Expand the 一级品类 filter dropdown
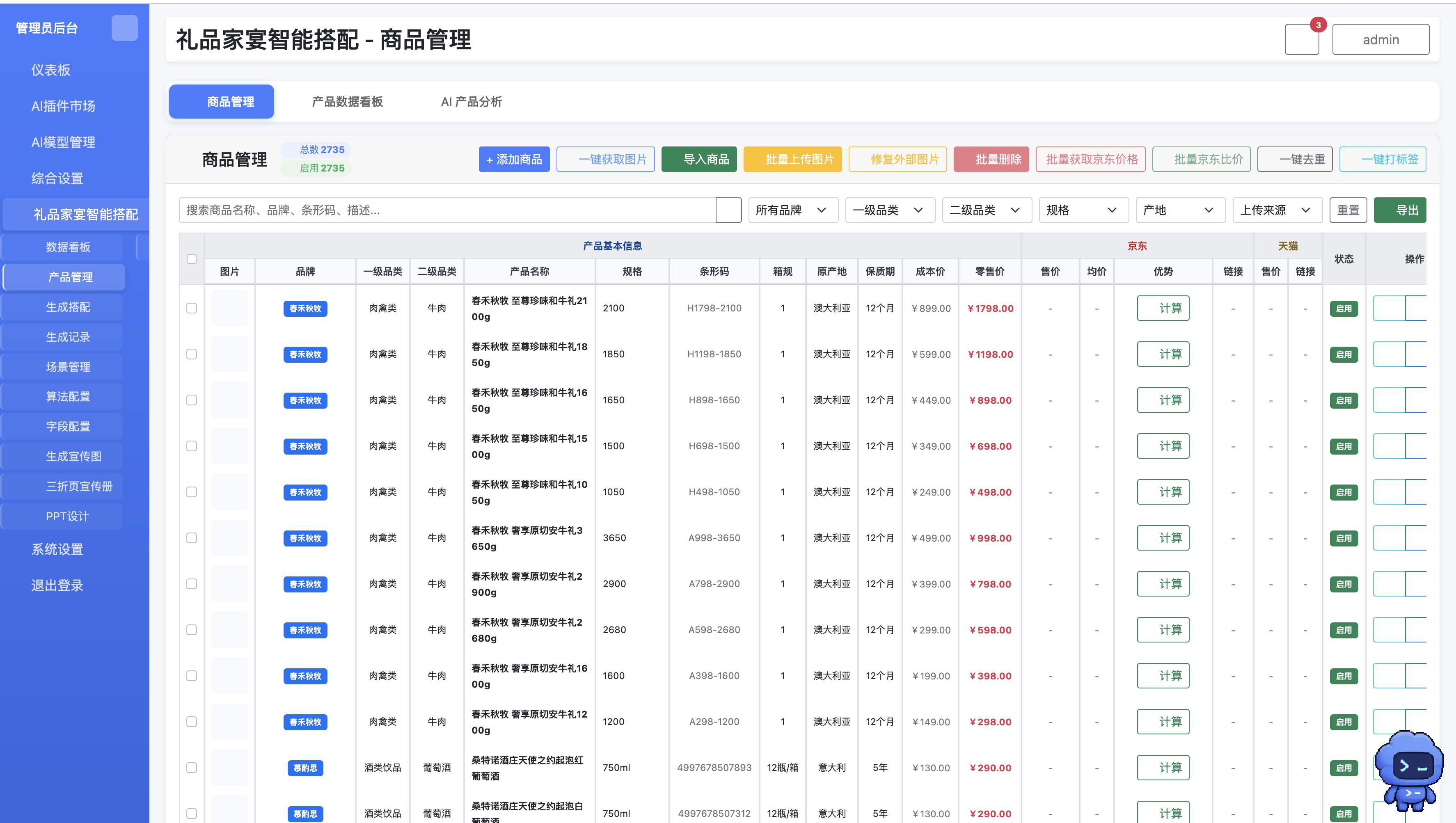 point(890,210)
